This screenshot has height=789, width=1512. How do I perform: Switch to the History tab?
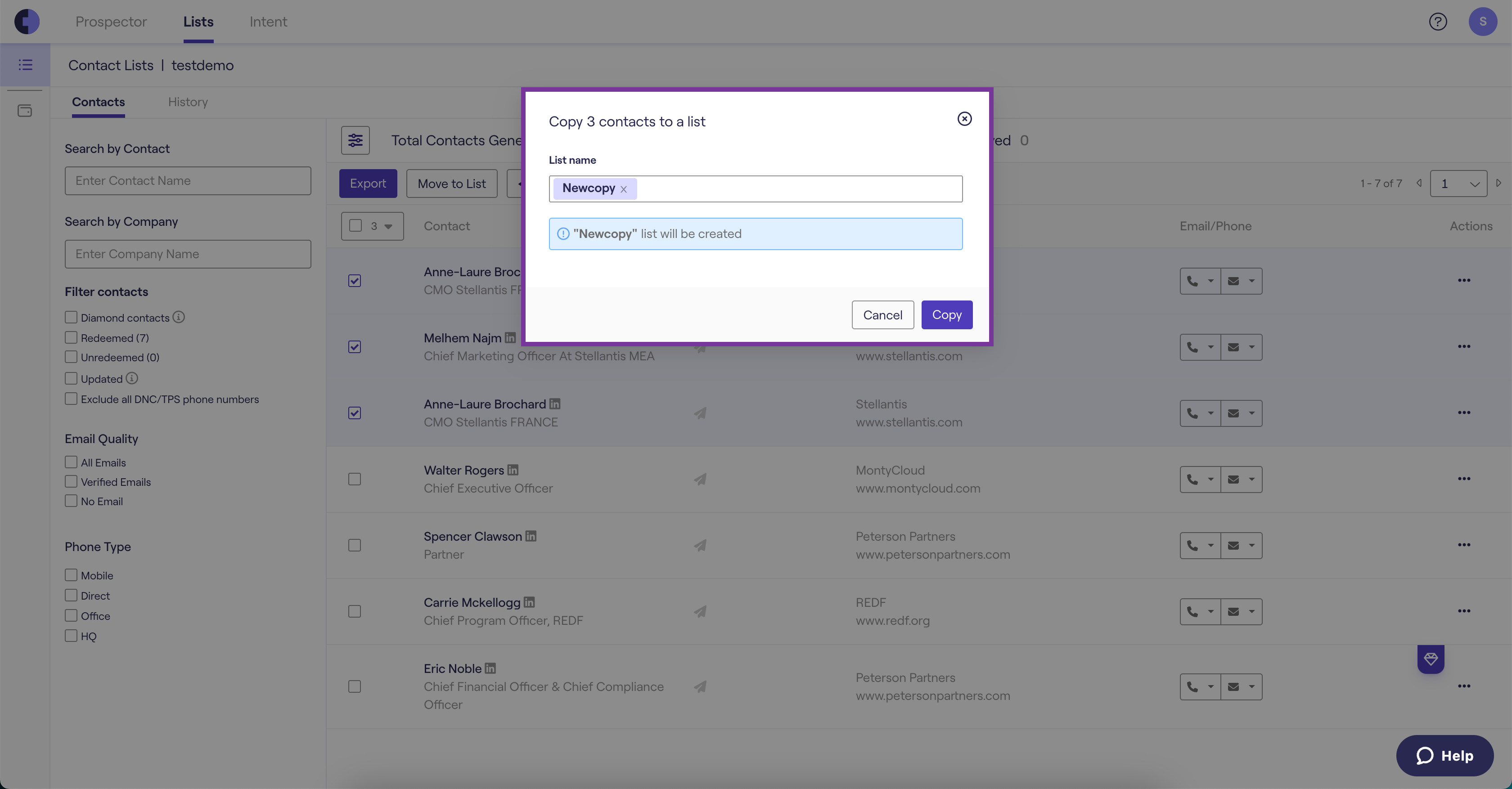pyautogui.click(x=188, y=102)
